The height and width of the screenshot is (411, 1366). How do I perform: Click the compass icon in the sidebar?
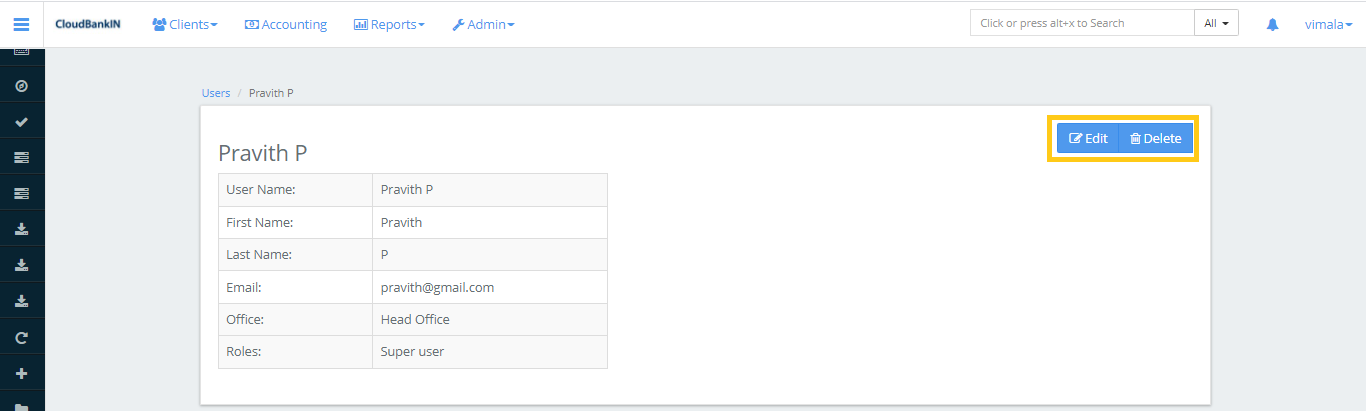tap(21, 86)
